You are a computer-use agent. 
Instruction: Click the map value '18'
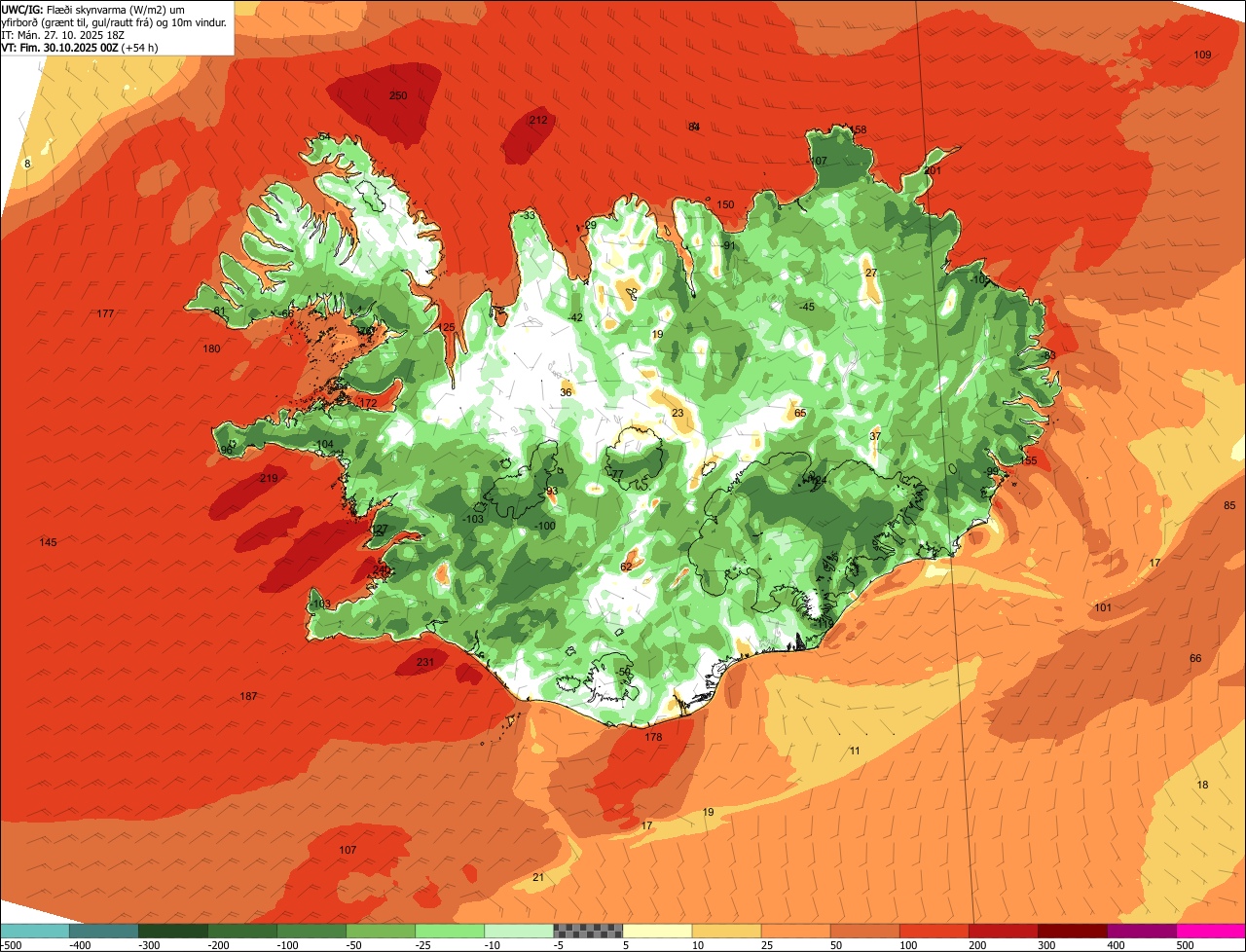pos(1202,785)
